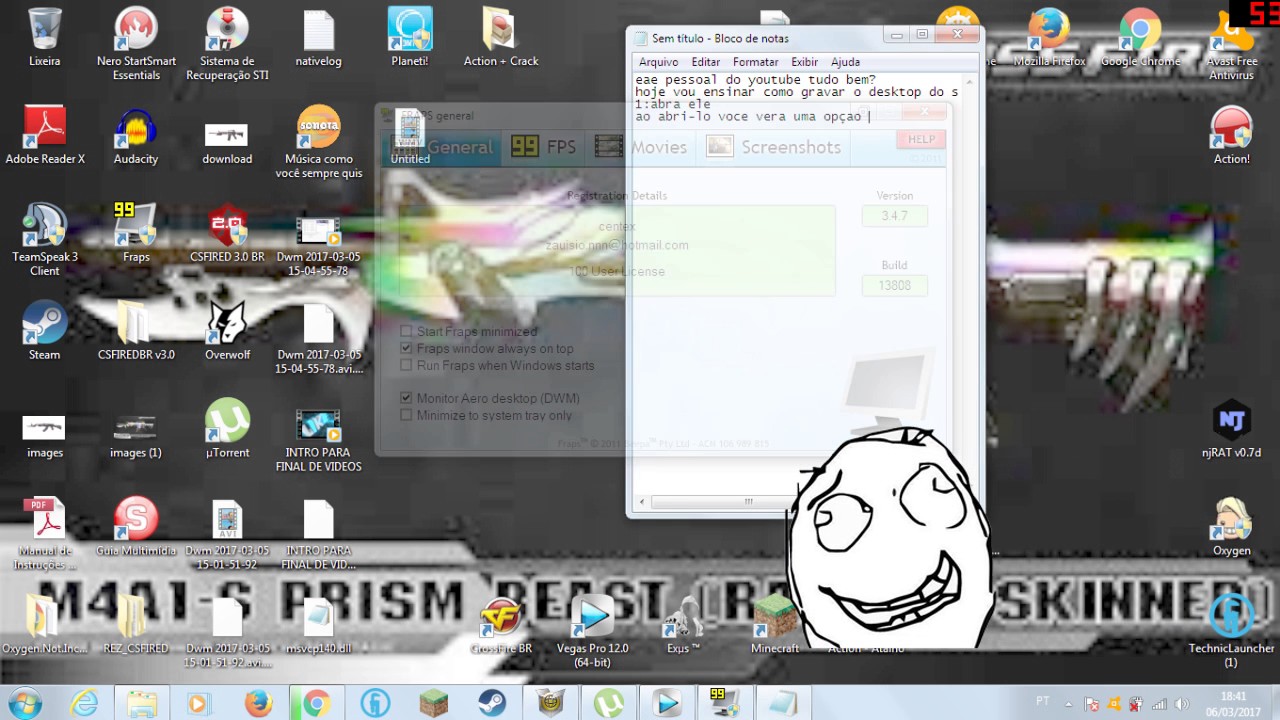The width and height of the screenshot is (1280, 720).
Task: Open Música como você sempre quis shortcut
Action: pos(318,142)
